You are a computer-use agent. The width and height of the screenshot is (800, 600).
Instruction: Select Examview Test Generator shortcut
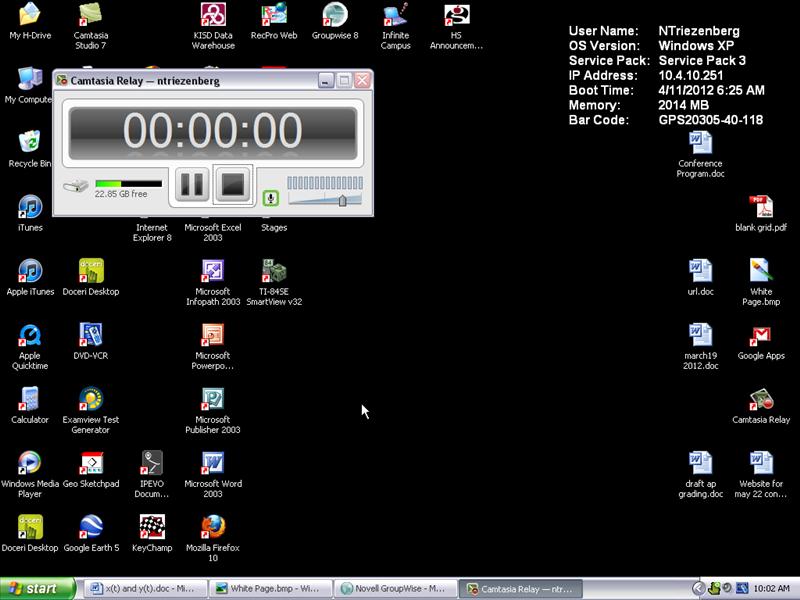[x=91, y=410]
